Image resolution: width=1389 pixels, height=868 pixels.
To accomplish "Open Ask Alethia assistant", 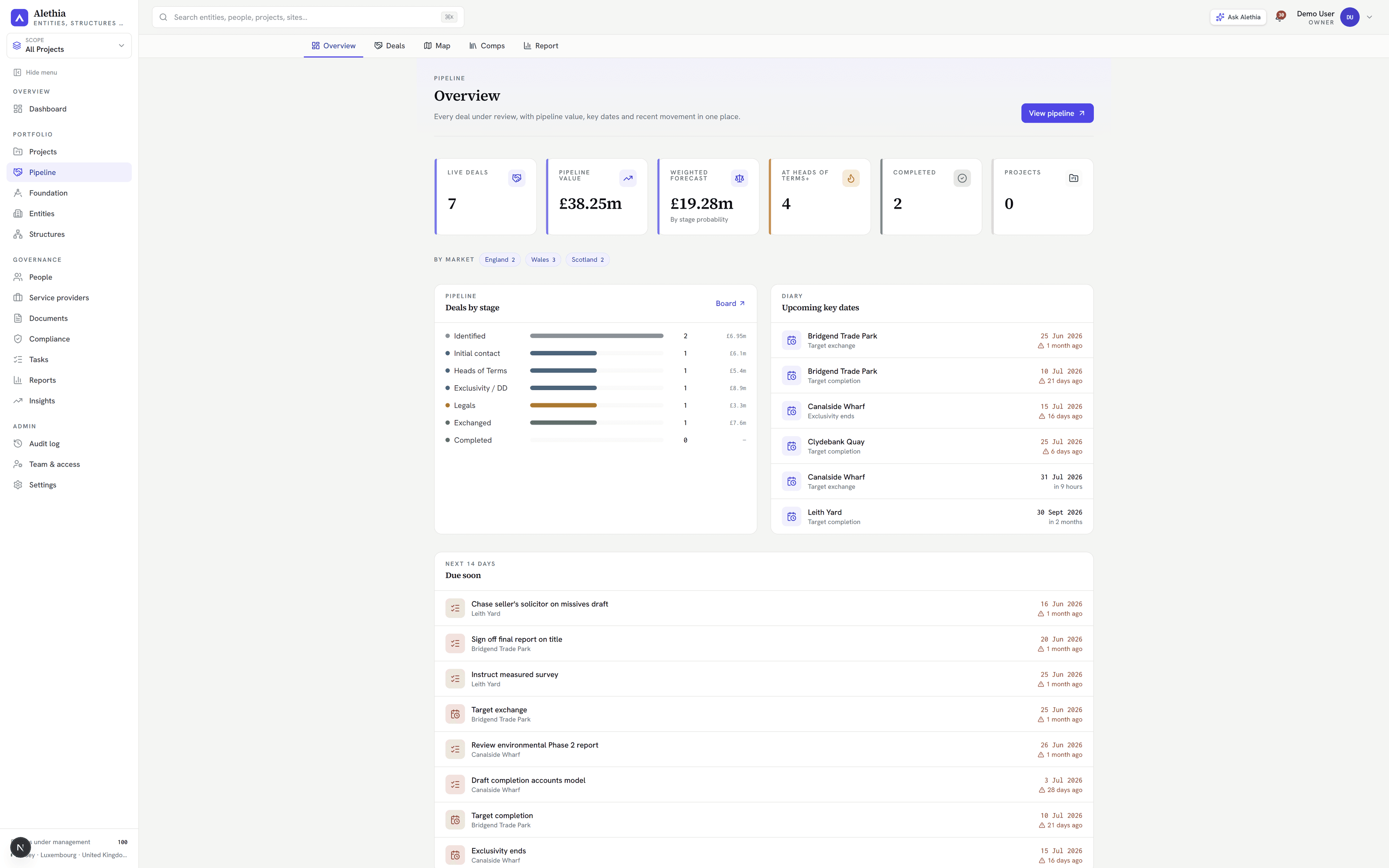I will click(x=1238, y=17).
